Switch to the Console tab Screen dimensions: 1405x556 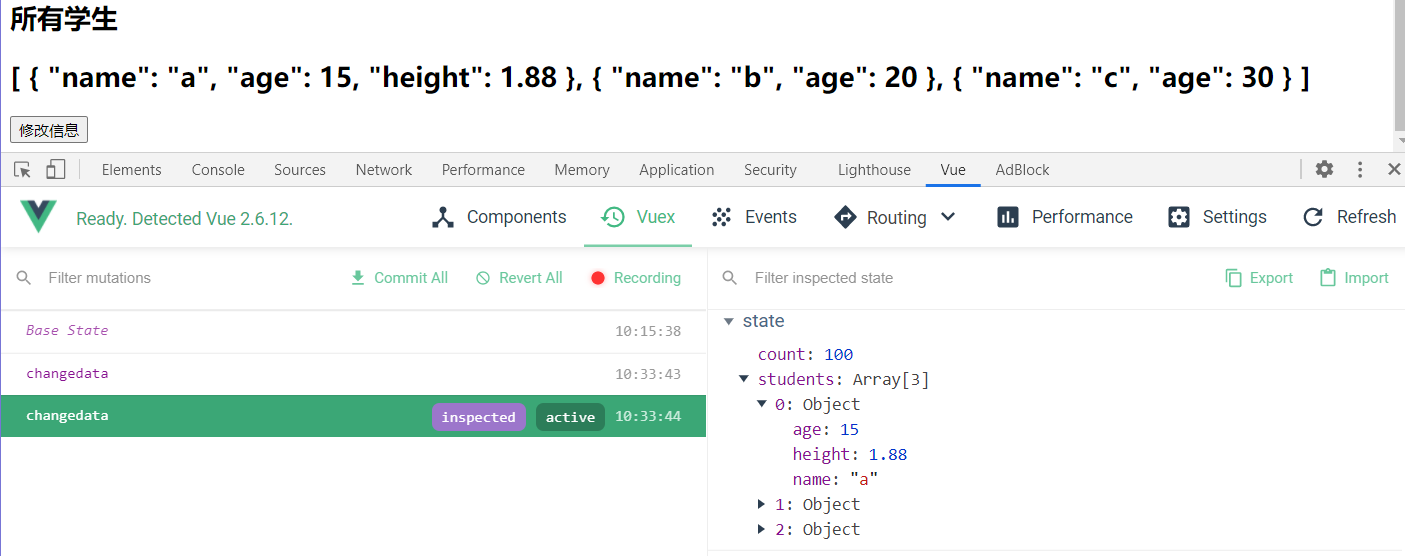[218, 170]
